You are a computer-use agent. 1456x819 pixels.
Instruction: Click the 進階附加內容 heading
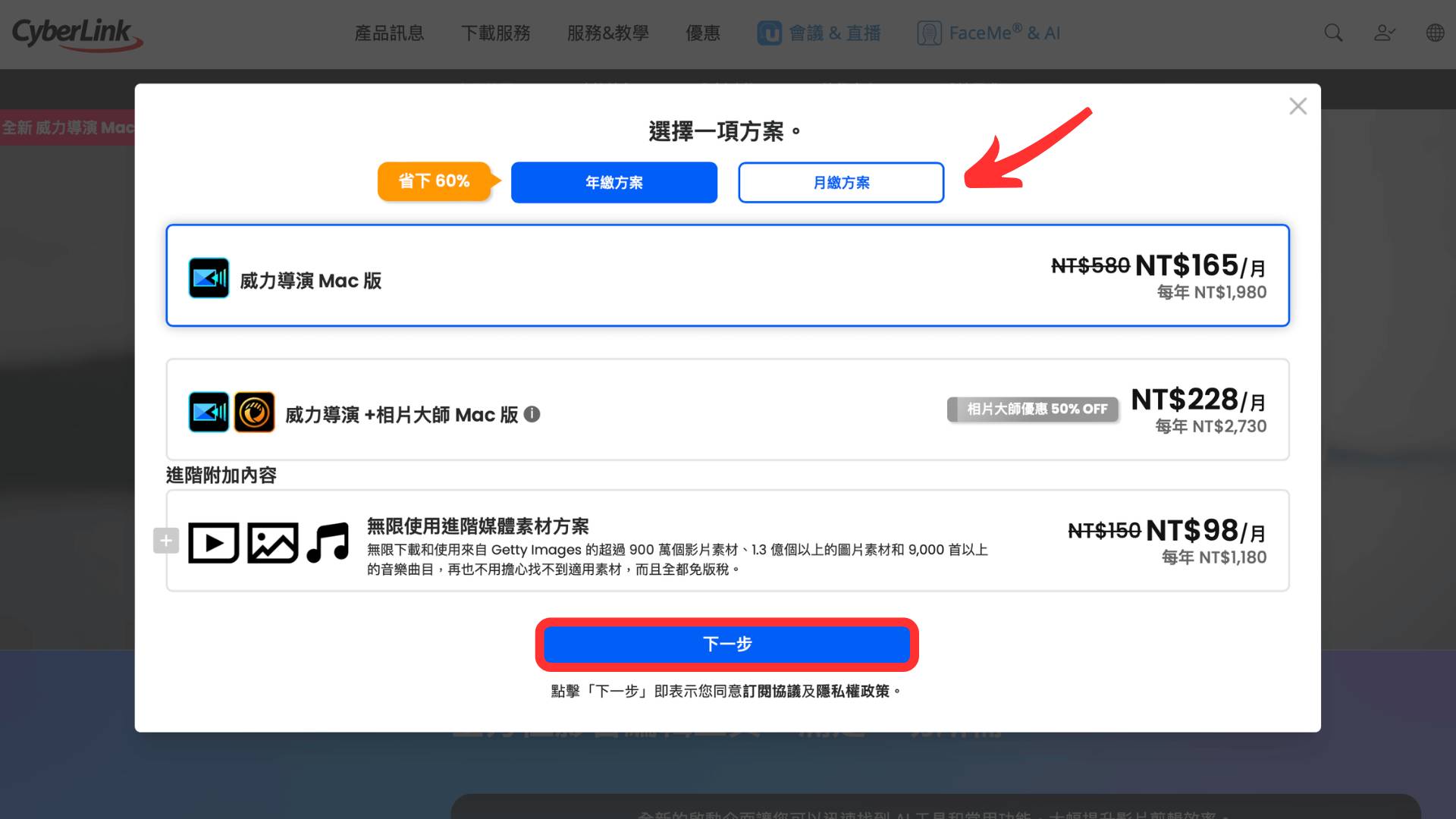pos(221,475)
